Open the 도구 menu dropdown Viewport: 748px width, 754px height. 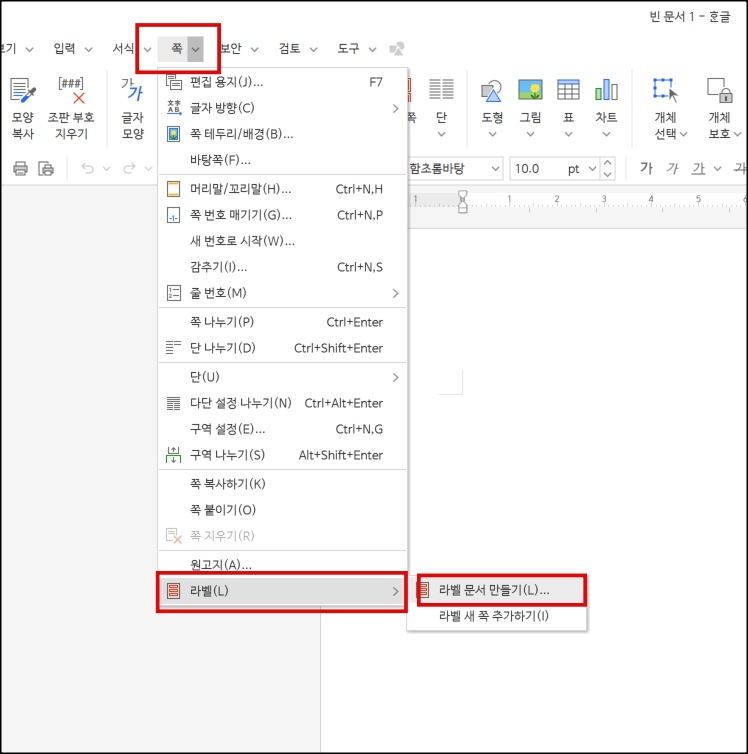pos(372,49)
